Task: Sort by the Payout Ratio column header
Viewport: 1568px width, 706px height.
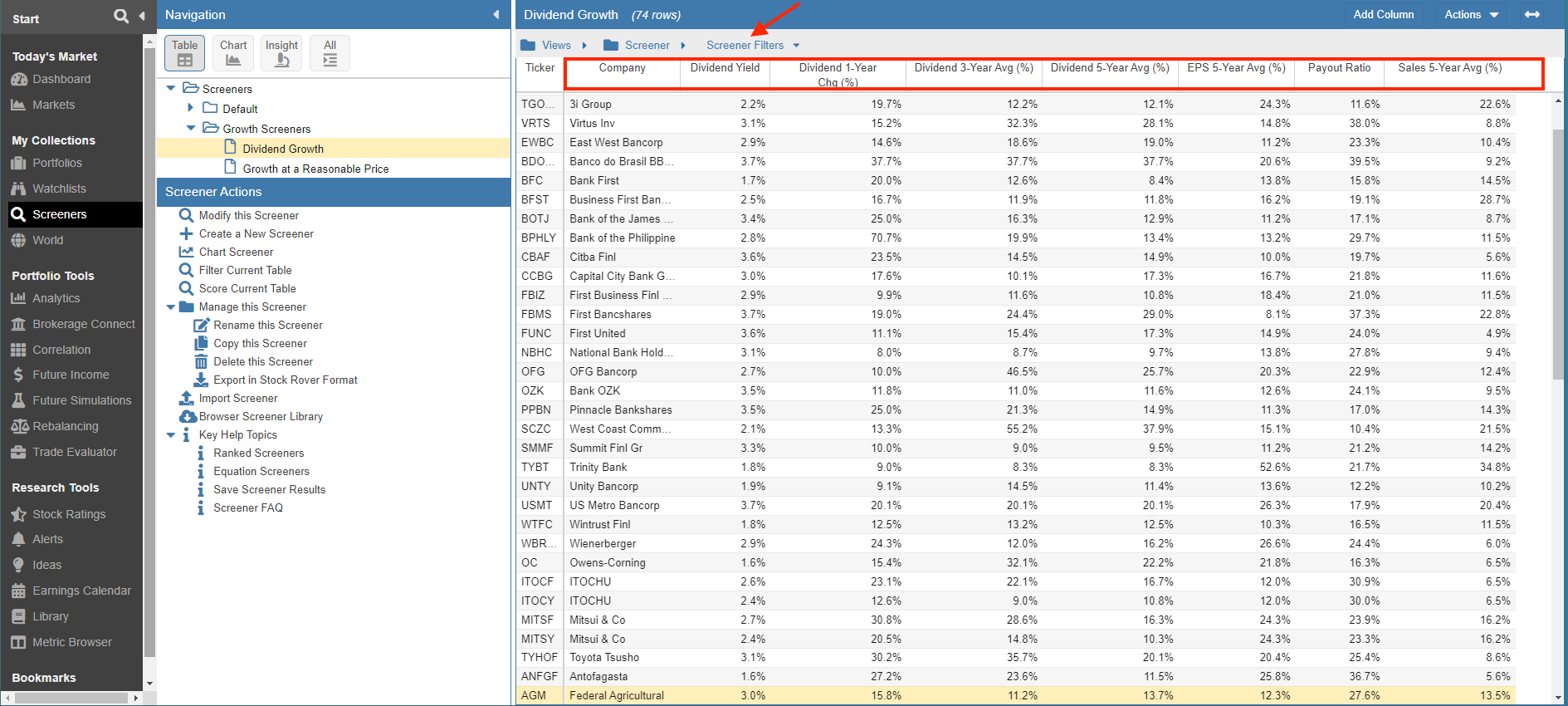Action: click(1339, 68)
